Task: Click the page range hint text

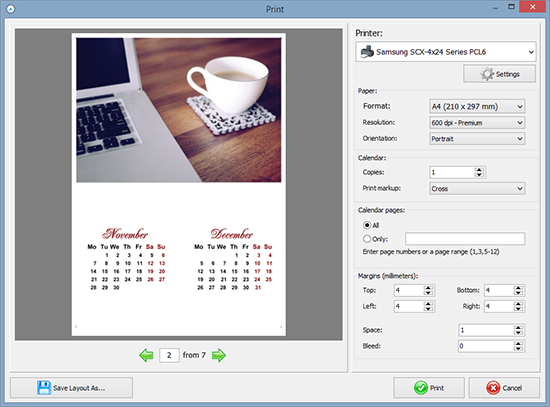Action: 431,252
